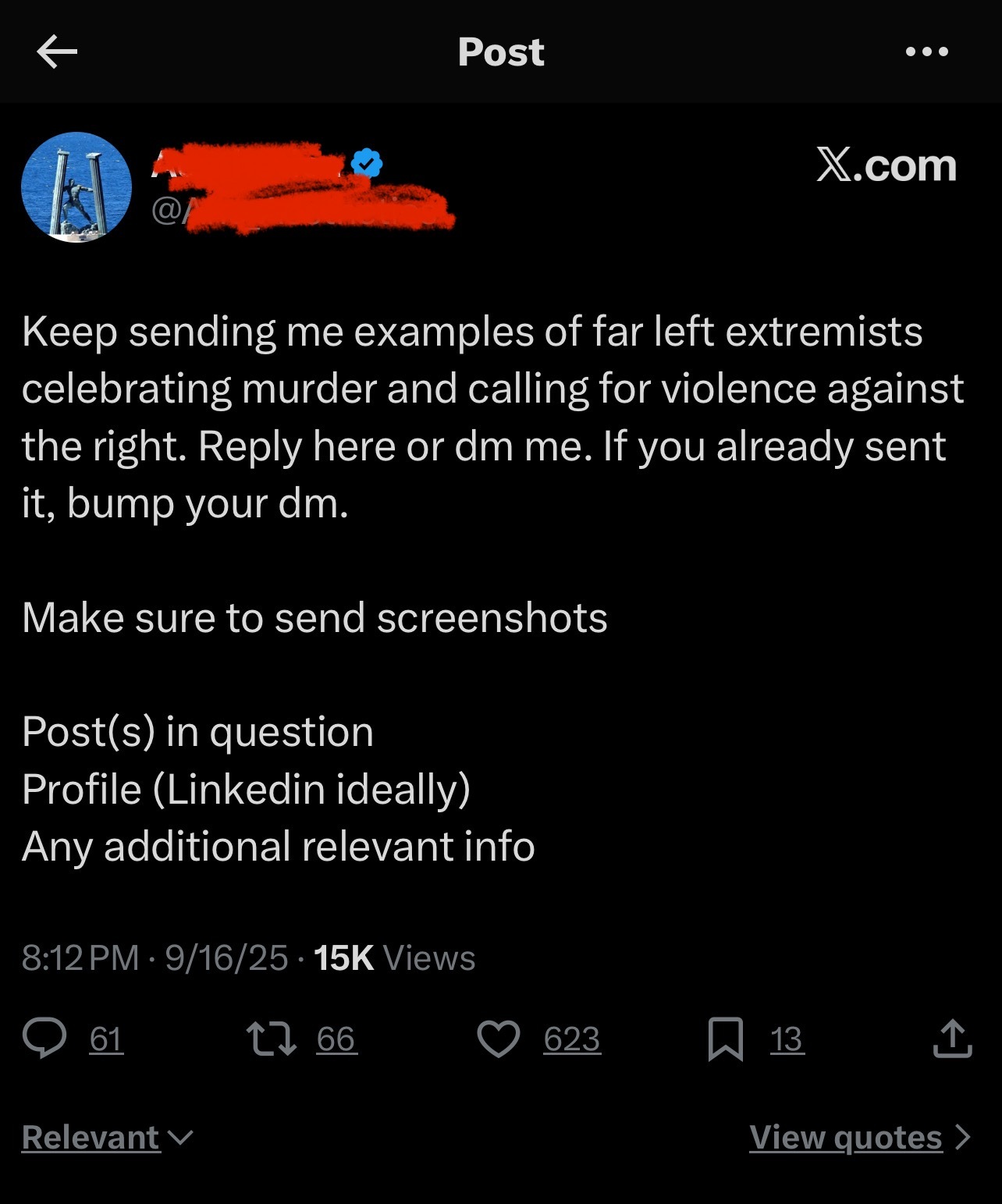Image resolution: width=1002 pixels, height=1204 pixels.
Task: Tap the X.com label
Action: [887, 165]
